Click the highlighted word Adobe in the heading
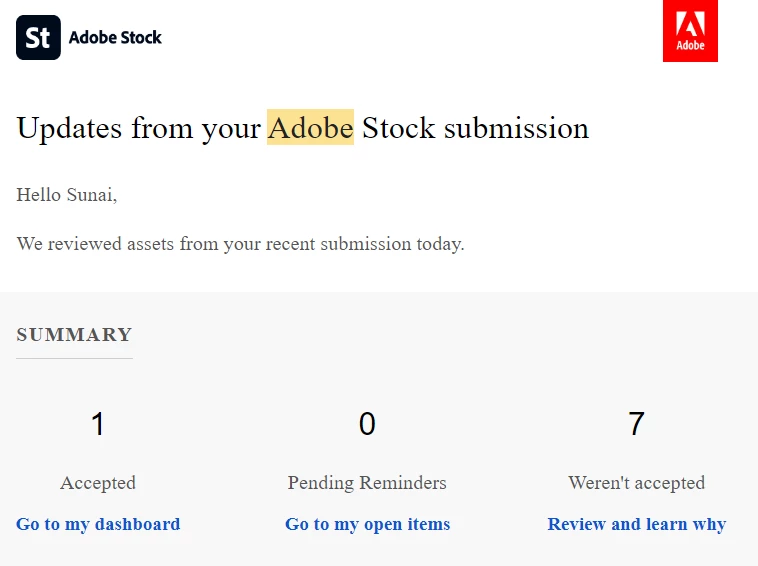Screen dimensions: 758x566 click(x=310, y=128)
